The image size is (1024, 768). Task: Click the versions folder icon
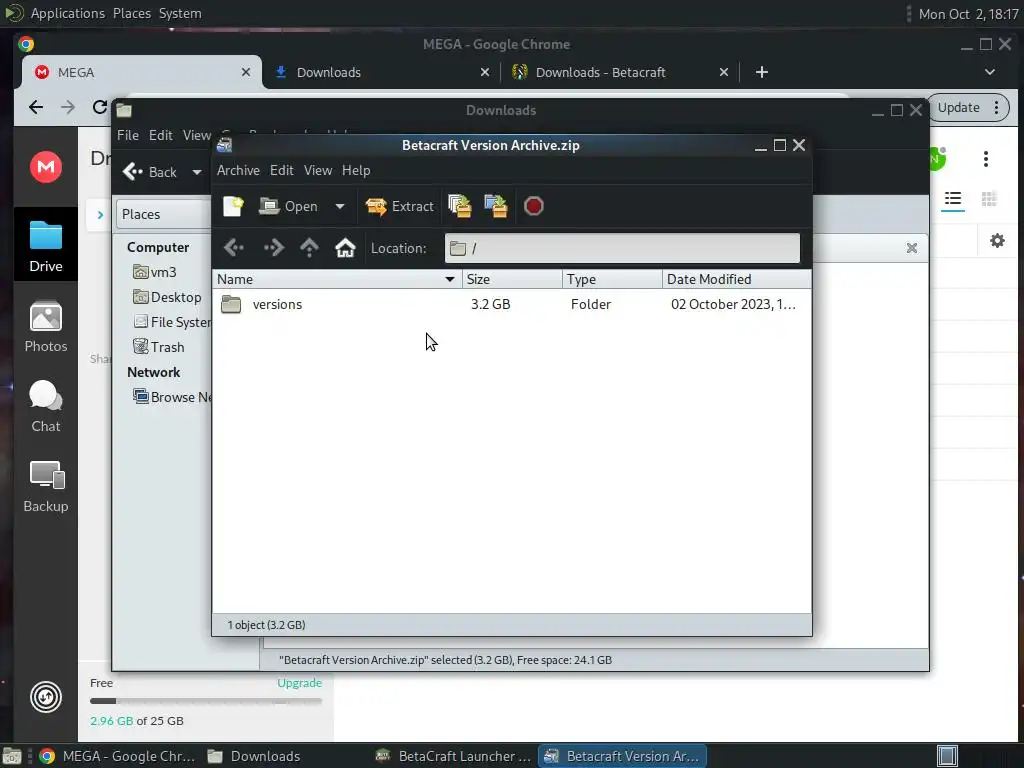(231, 304)
